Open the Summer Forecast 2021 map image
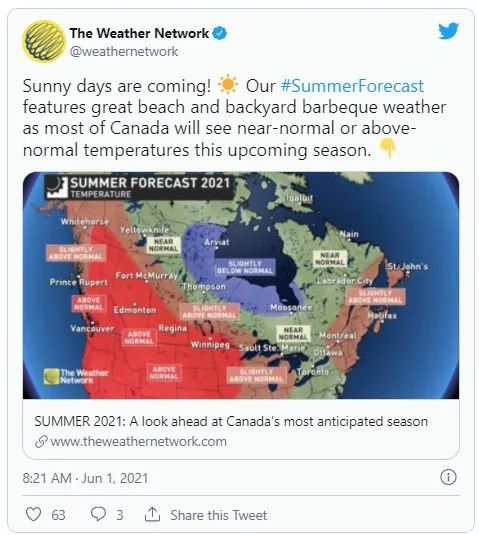 click(x=241, y=285)
